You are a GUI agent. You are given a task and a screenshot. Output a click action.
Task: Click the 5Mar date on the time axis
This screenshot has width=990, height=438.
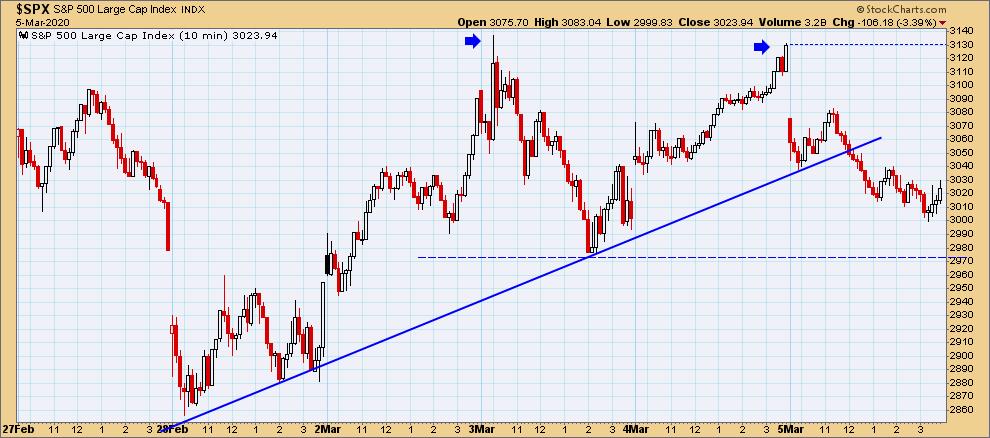click(x=792, y=429)
